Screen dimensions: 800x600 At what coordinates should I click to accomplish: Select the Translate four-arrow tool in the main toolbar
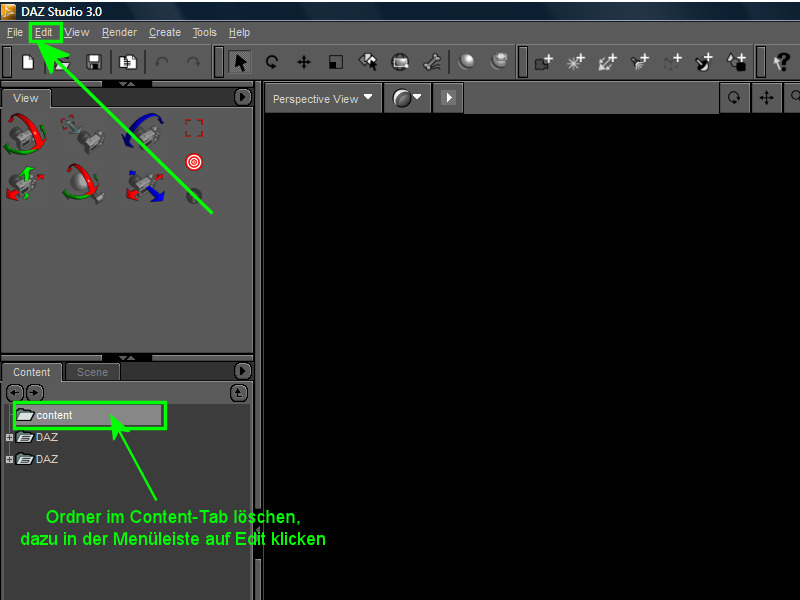point(304,62)
